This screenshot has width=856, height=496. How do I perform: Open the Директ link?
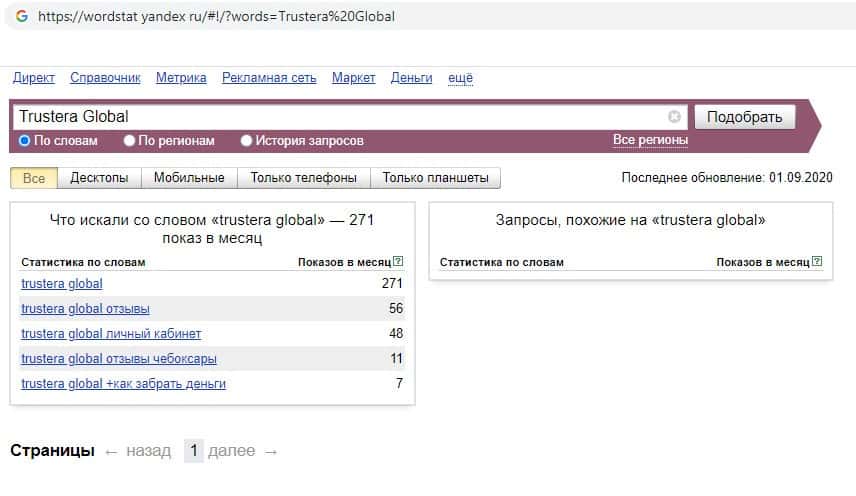34,78
